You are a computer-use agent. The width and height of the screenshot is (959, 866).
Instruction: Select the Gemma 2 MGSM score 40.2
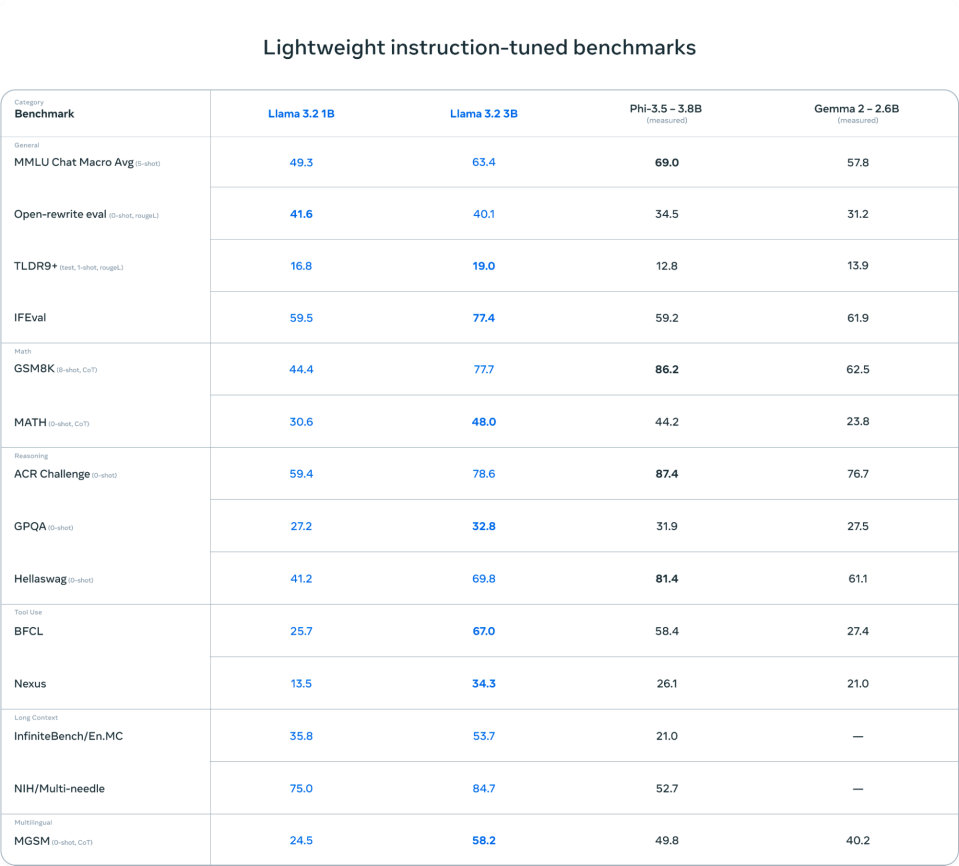(x=857, y=840)
